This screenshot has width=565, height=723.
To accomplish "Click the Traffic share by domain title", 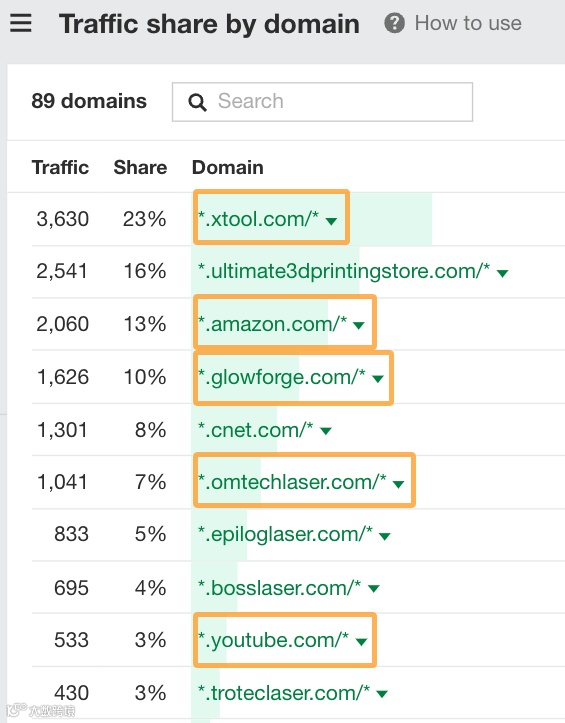I will coord(209,24).
